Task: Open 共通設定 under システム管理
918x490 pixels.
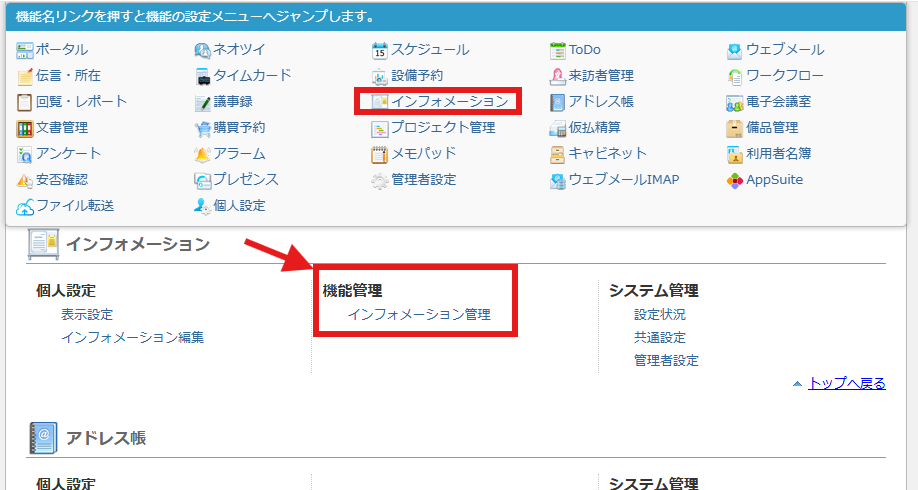Action: click(660, 337)
